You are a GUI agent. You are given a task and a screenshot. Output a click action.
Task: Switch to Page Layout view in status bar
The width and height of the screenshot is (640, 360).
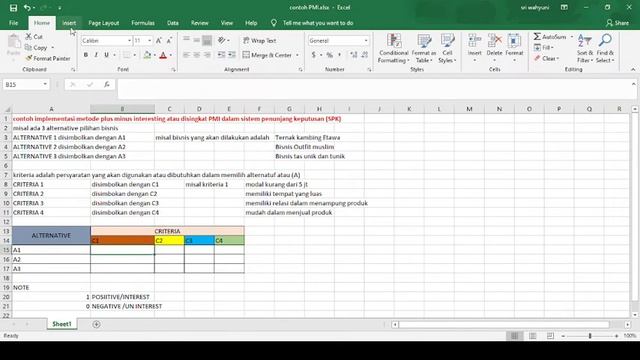tap(533, 336)
